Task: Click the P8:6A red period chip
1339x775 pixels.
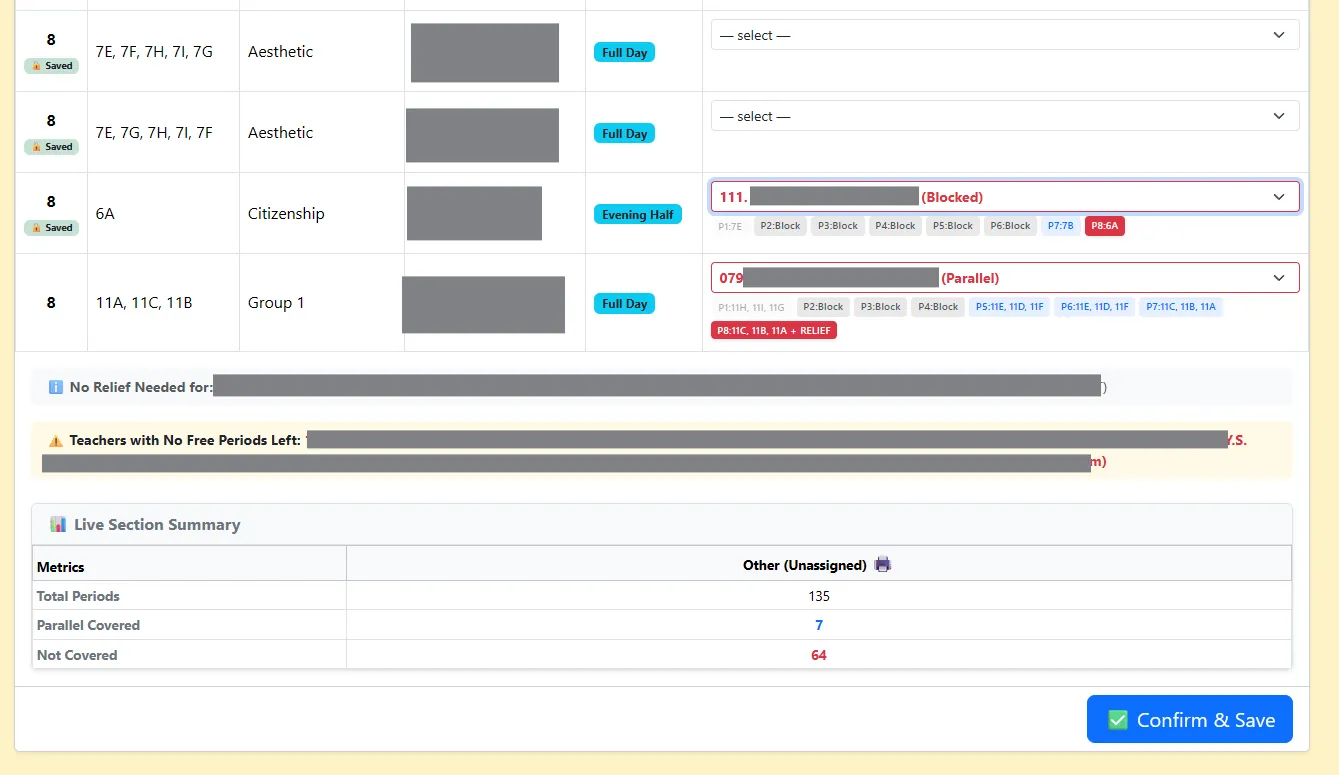Action: [1104, 226]
